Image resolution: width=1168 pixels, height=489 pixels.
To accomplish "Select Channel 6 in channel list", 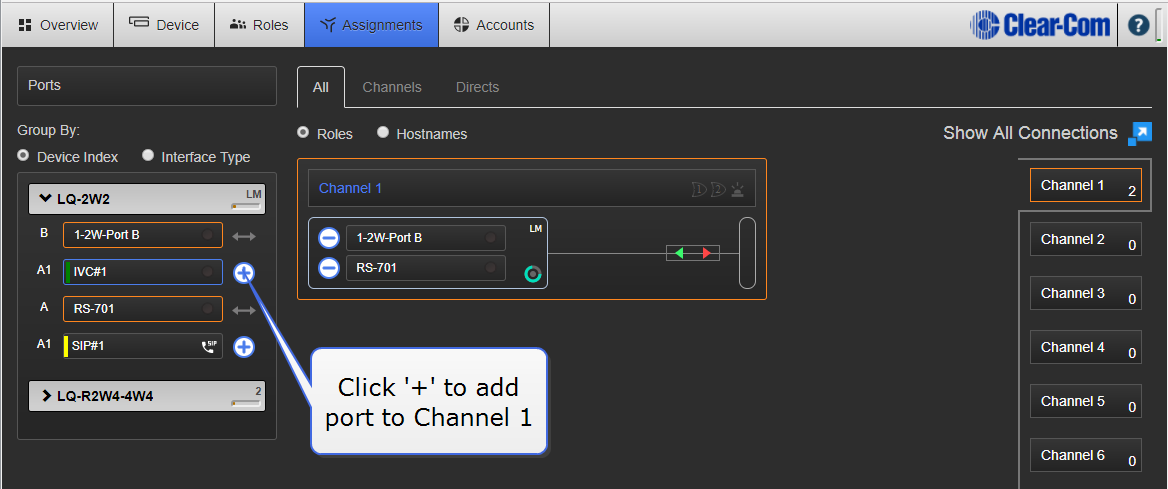I will coord(1085,455).
